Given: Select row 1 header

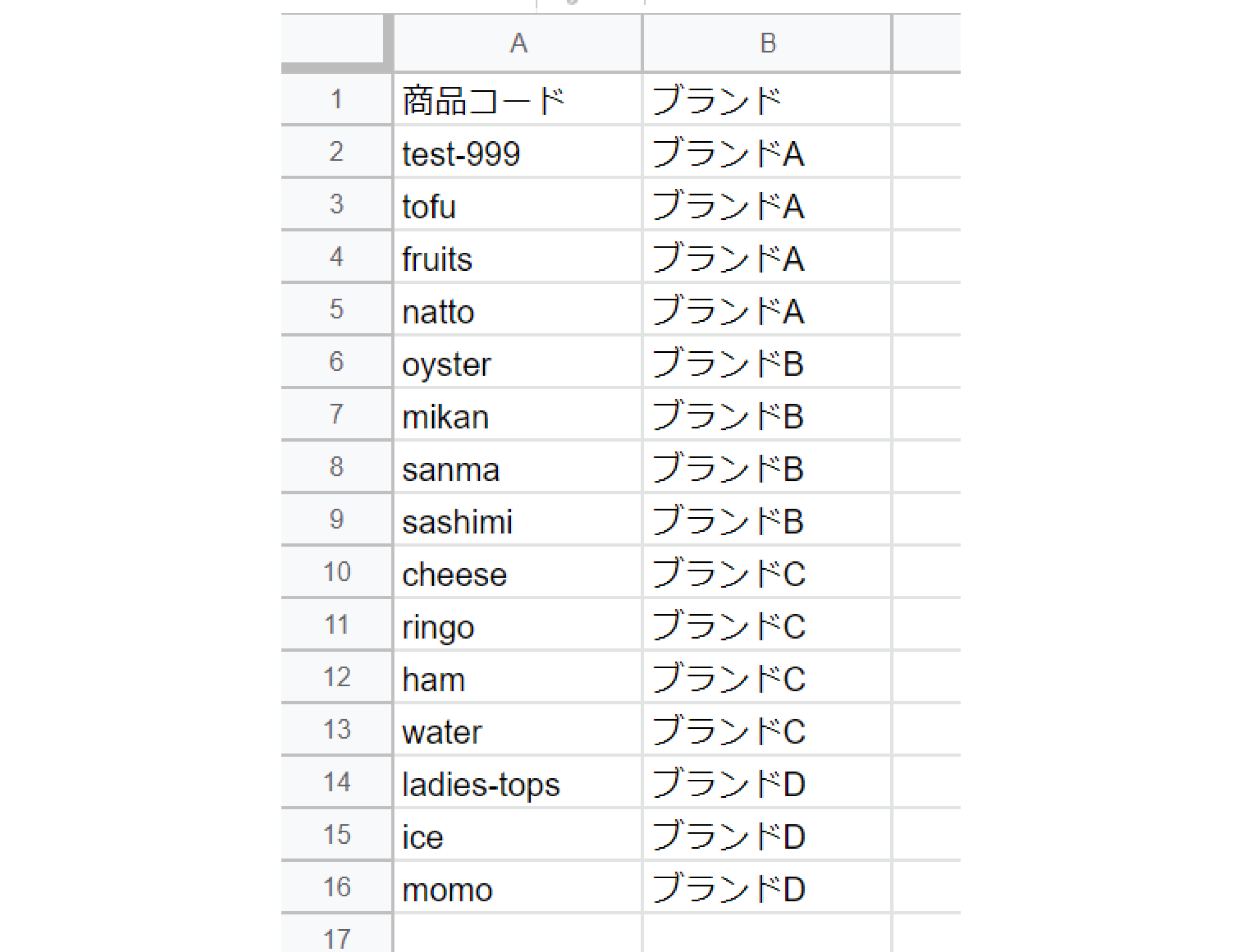Looking at the screenshot, I should click(x=336, y=99).
